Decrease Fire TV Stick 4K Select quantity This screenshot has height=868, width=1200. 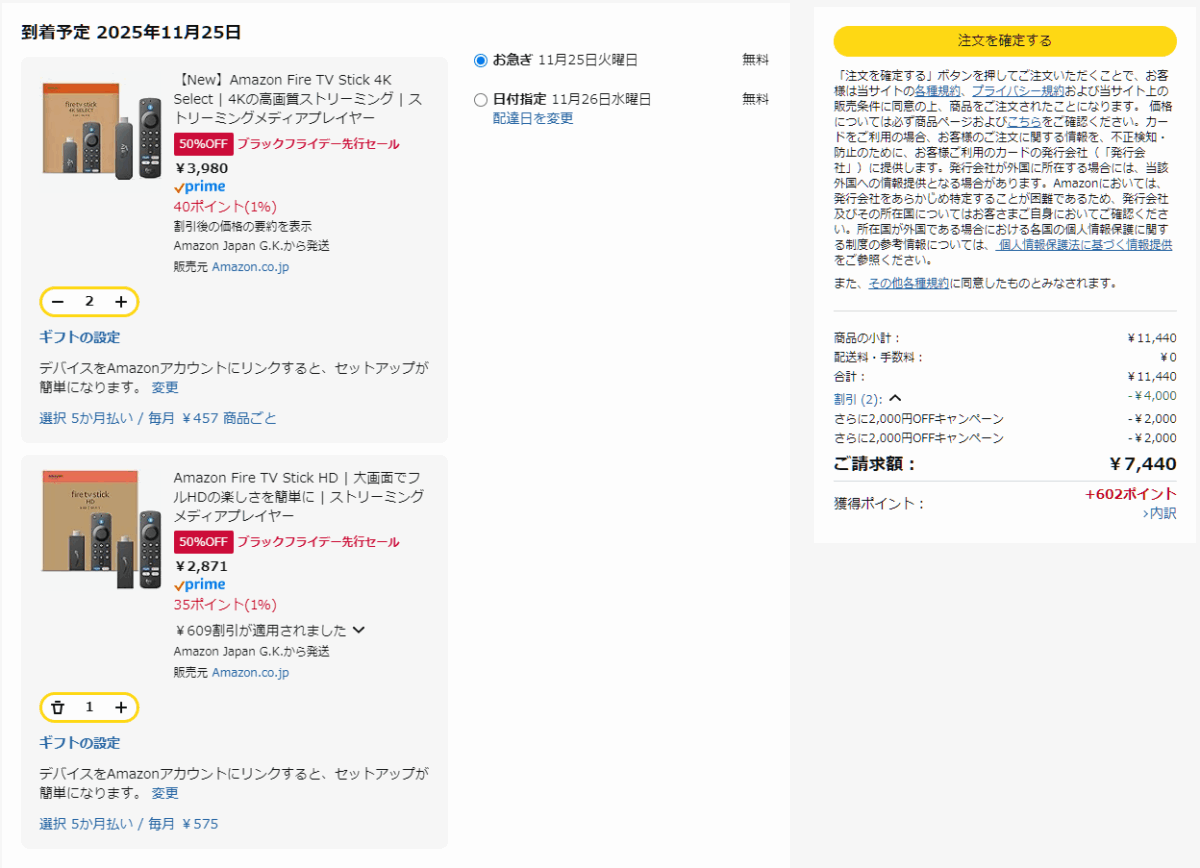[x=58, y=302]
